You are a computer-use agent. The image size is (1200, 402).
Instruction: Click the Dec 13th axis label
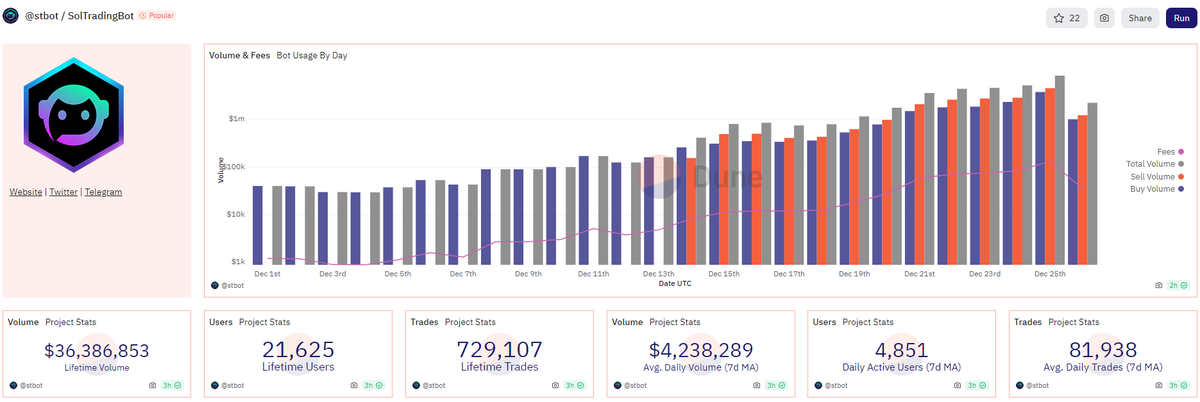(x=659, y=273)
